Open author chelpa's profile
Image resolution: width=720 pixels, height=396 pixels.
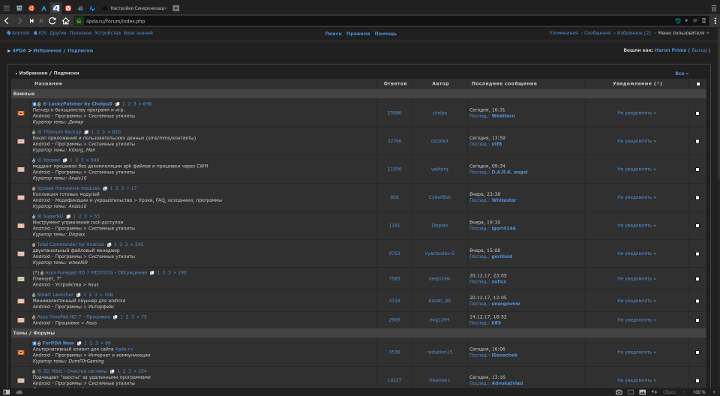[439, 113]
